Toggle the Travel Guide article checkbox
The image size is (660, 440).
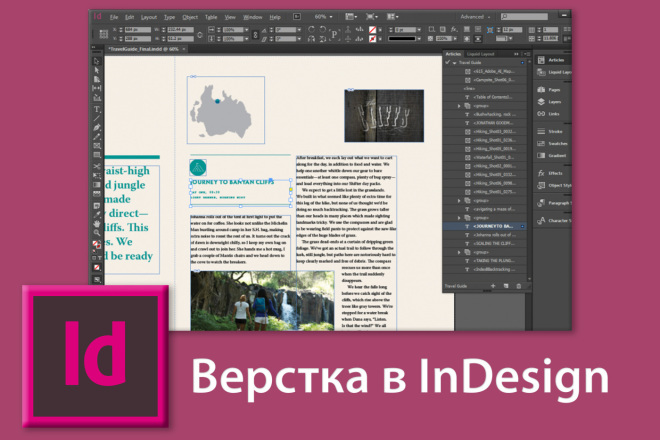pyautogui.click(x=447, y=62)
